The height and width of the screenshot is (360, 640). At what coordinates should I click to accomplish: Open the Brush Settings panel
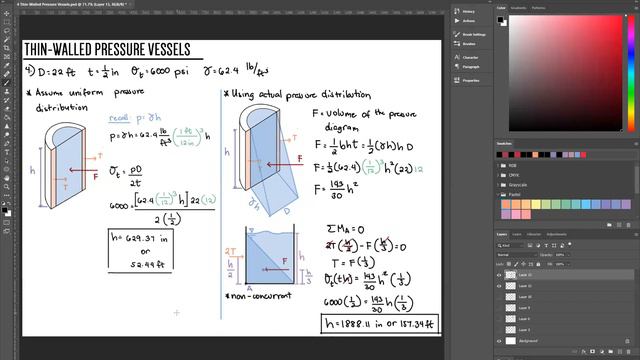tap(470, 34)
